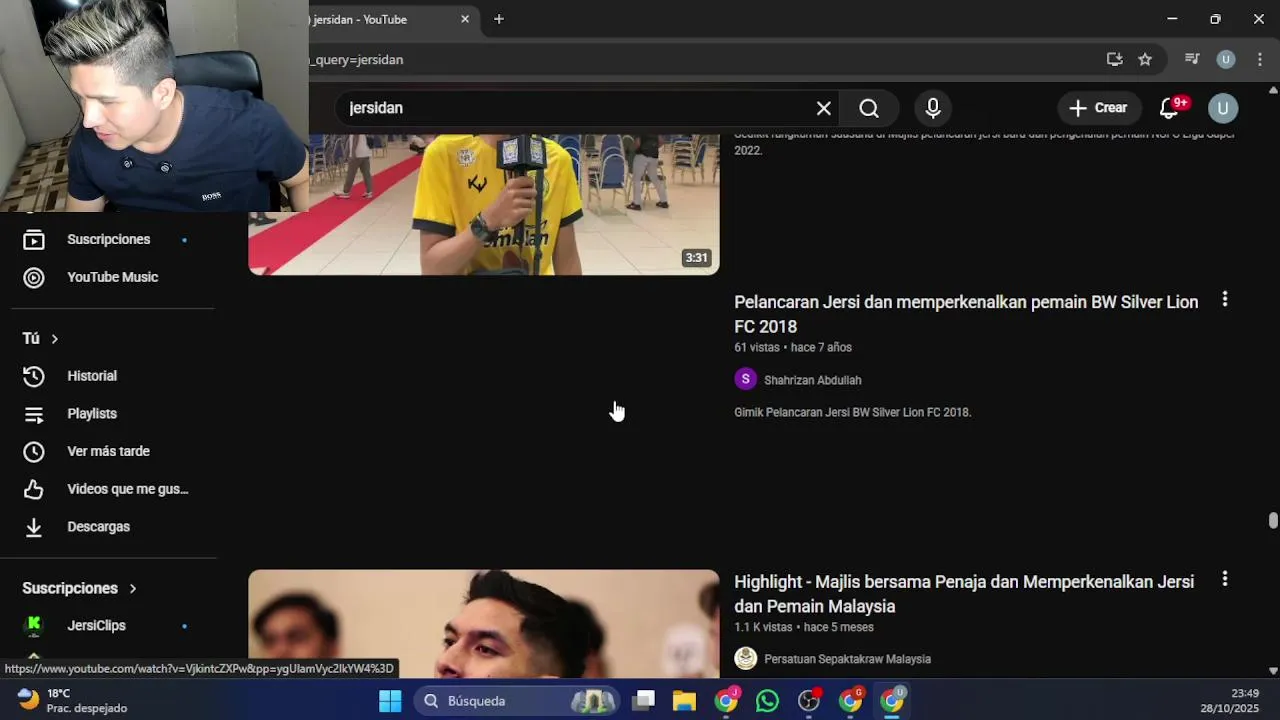Click the taskbar Búsqueda search box
Screen dimensions: 1280x720
point(517,701)
